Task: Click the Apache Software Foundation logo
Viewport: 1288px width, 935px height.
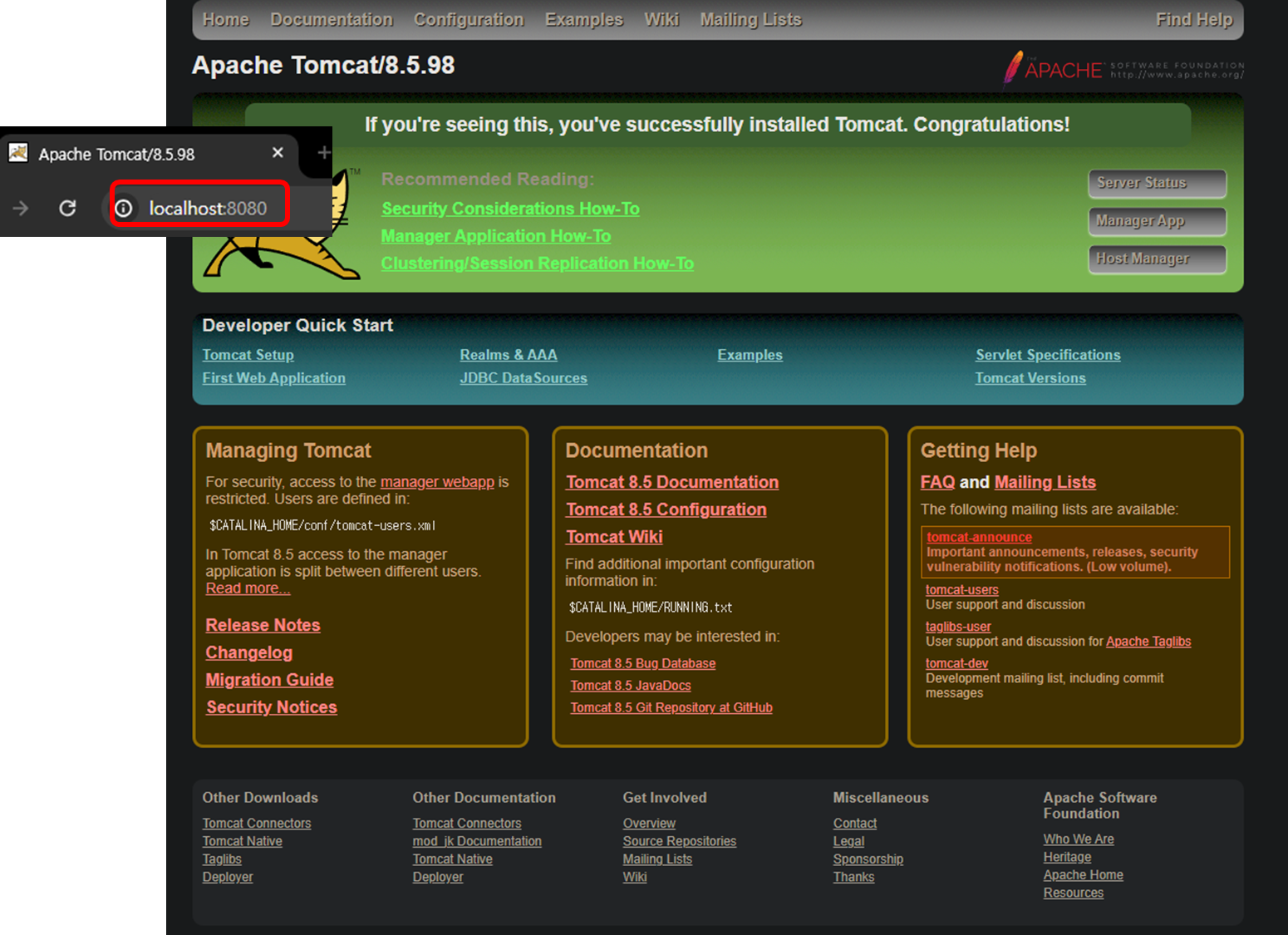Action: tap(1123, 68)
